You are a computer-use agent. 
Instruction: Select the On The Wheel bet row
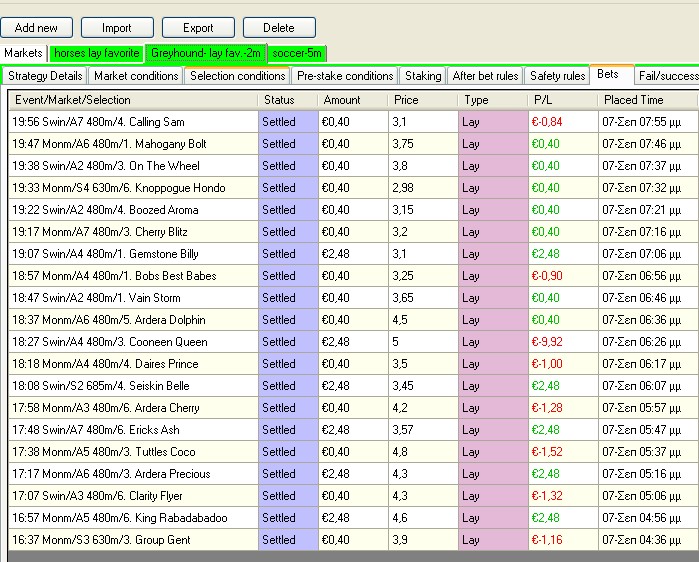354,166
